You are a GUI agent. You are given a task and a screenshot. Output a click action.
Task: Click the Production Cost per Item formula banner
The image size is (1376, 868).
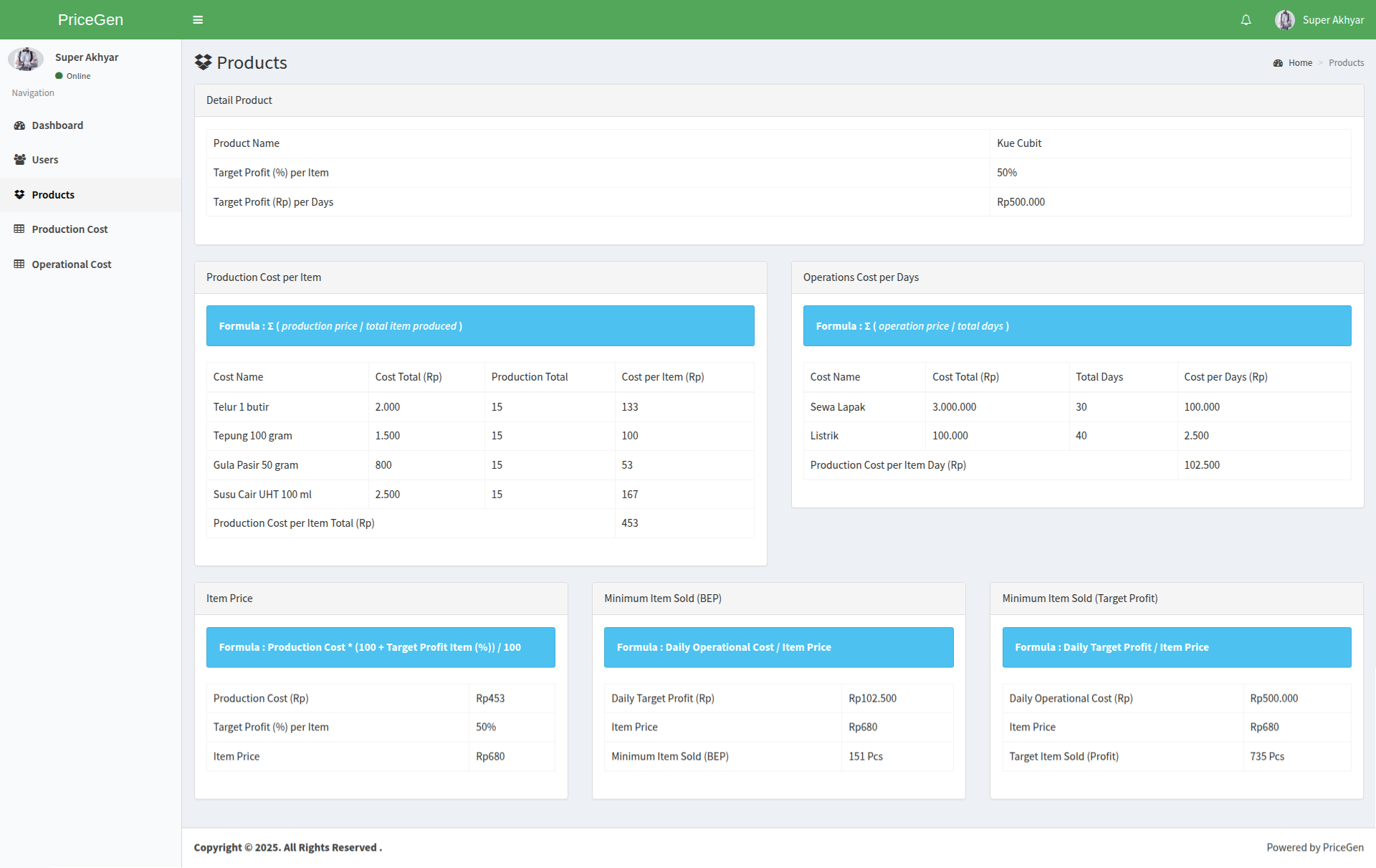pos(480,326)
